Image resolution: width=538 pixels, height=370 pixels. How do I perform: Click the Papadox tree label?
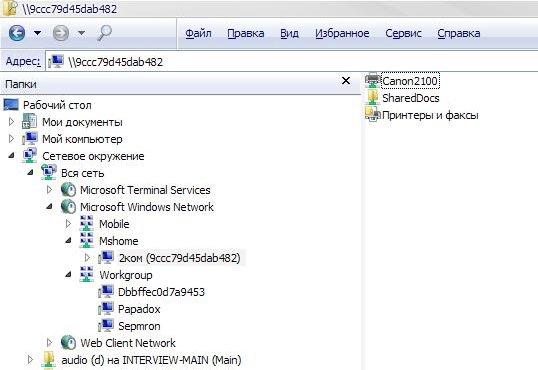coord(139,309)
